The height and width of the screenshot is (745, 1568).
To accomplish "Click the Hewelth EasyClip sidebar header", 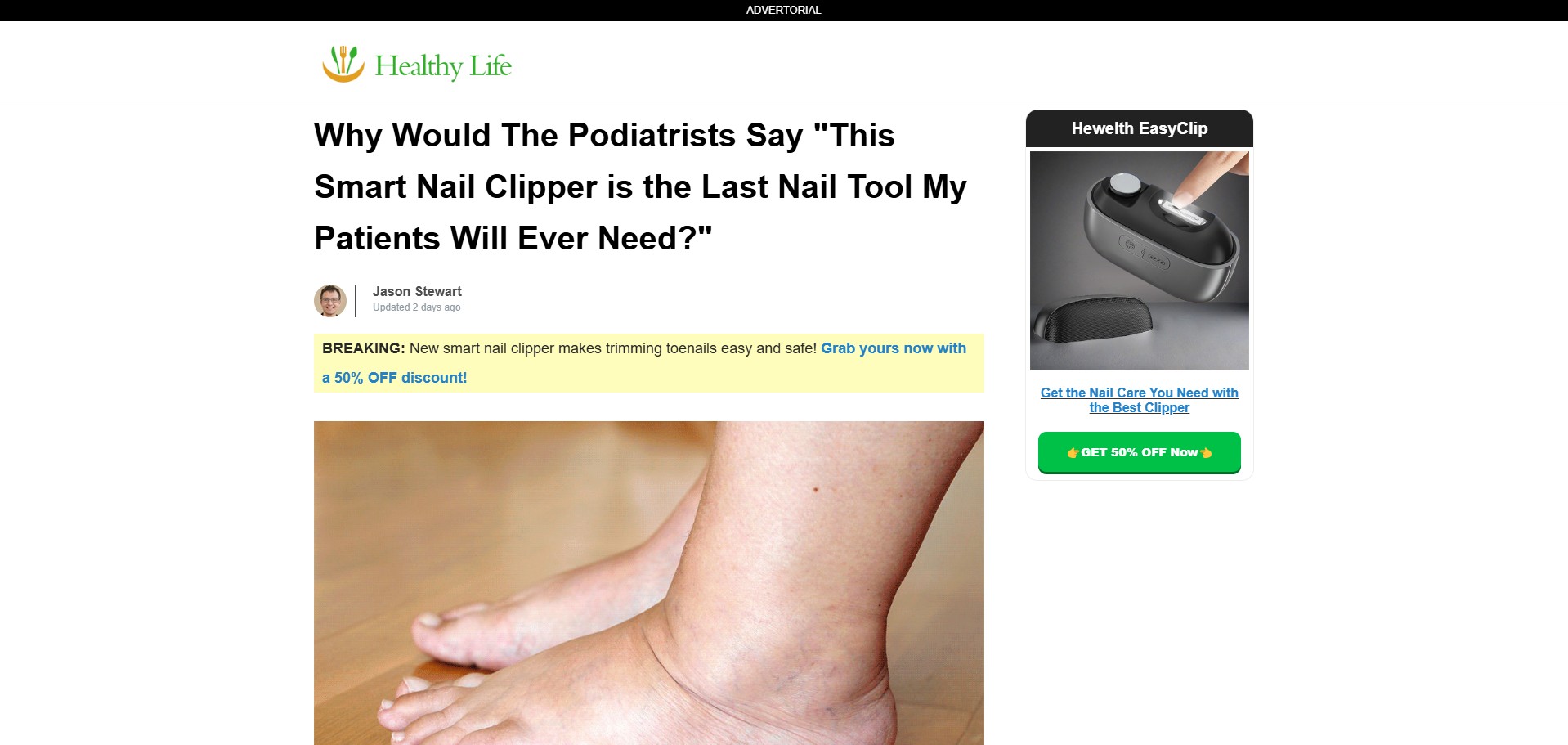I will pos(1139,128).
